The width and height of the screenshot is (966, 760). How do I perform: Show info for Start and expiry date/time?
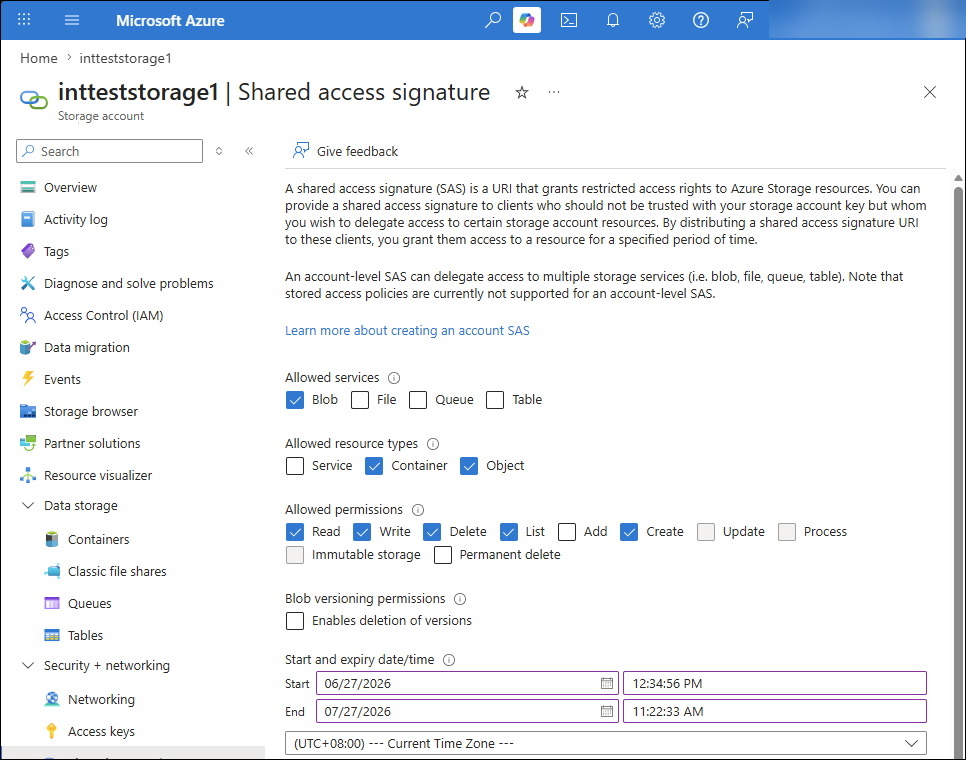[x=449, y=660]
